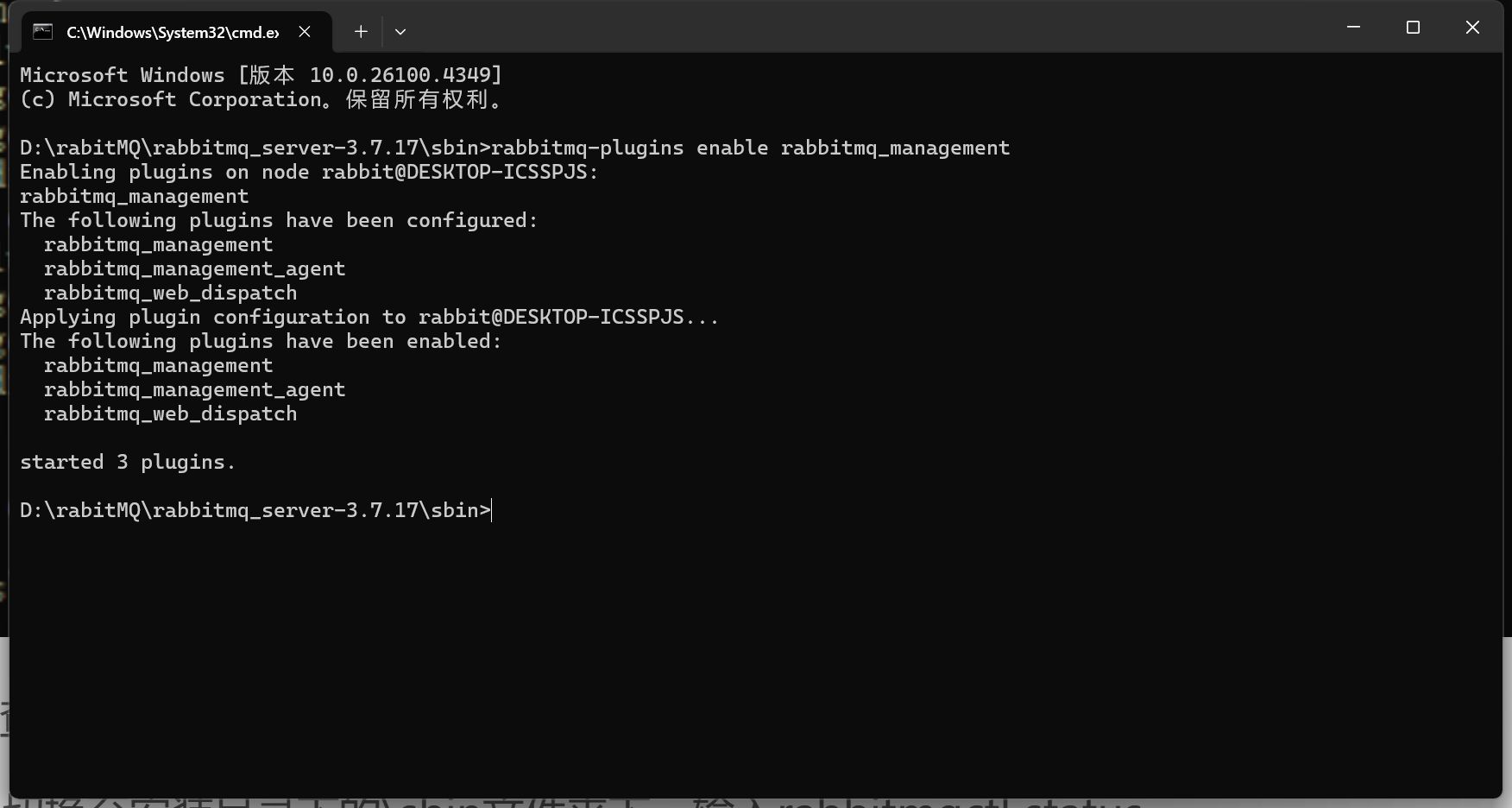
Task: Click the line reading started 3 plugins
Action: pos(128,462)
